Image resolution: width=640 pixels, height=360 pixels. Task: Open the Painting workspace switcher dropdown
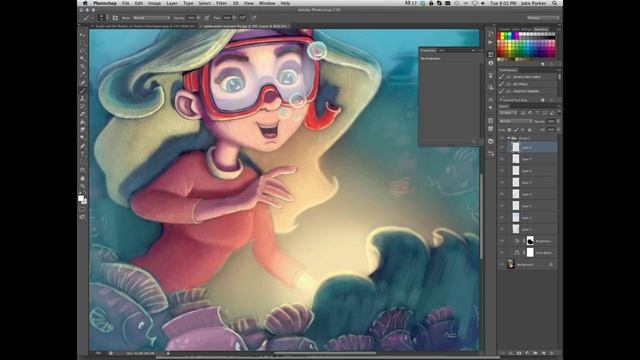(x=542, y=18)
